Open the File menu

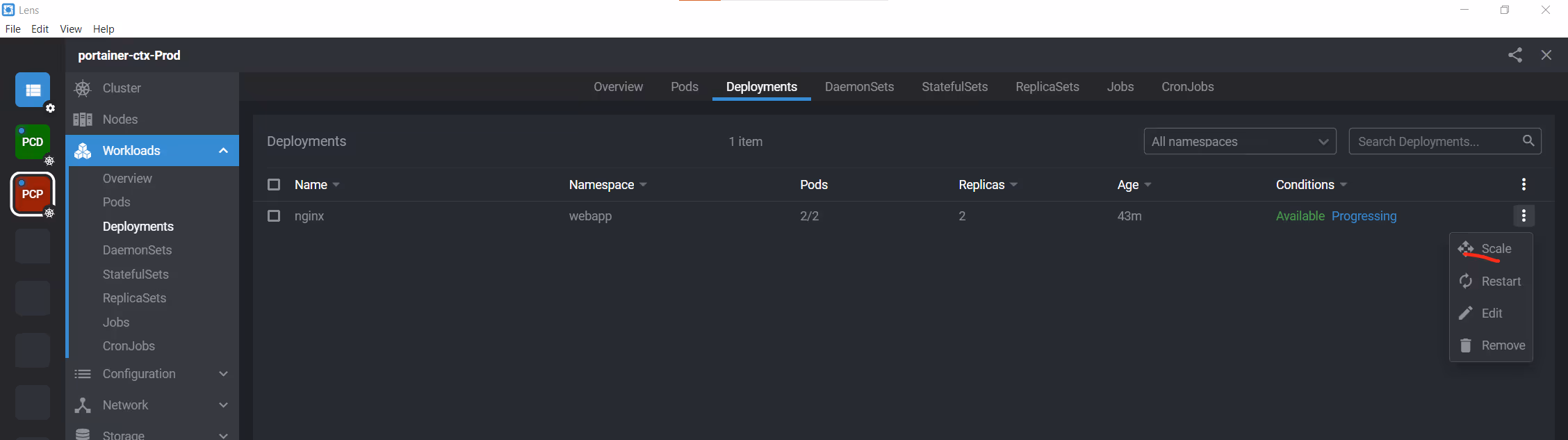tap(13, 29)
